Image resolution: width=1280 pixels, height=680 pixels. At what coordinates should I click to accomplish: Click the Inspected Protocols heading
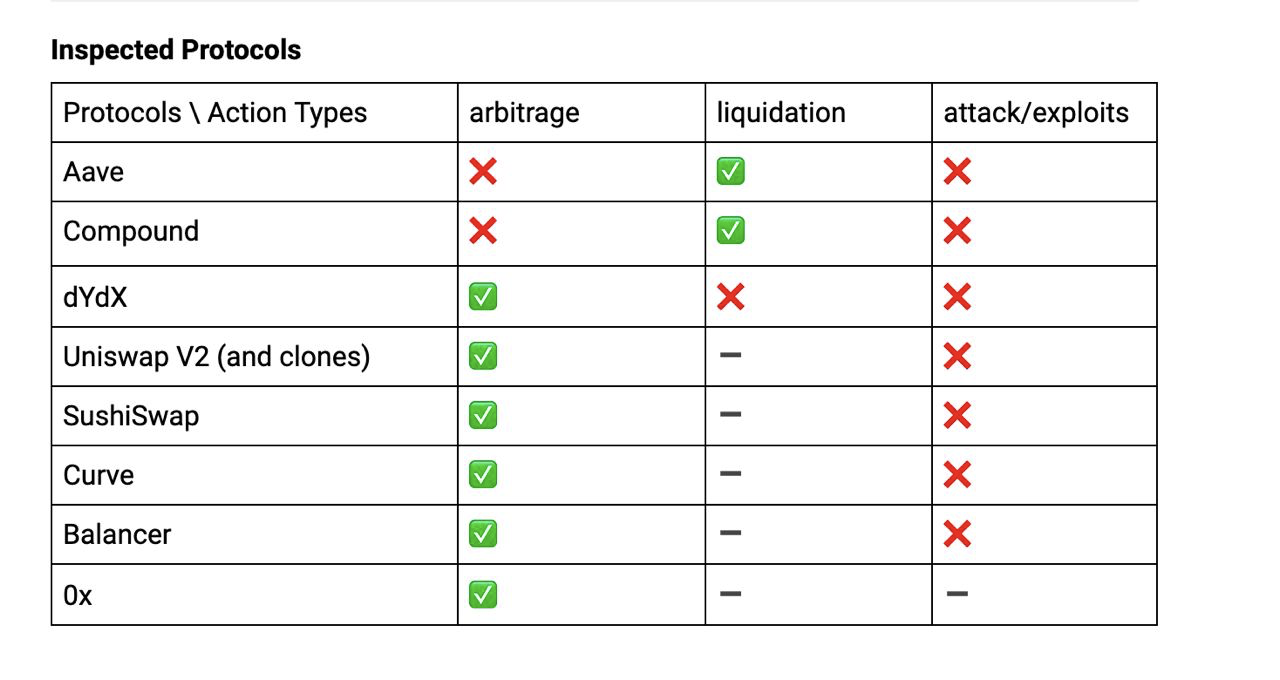tap(176, 50)
